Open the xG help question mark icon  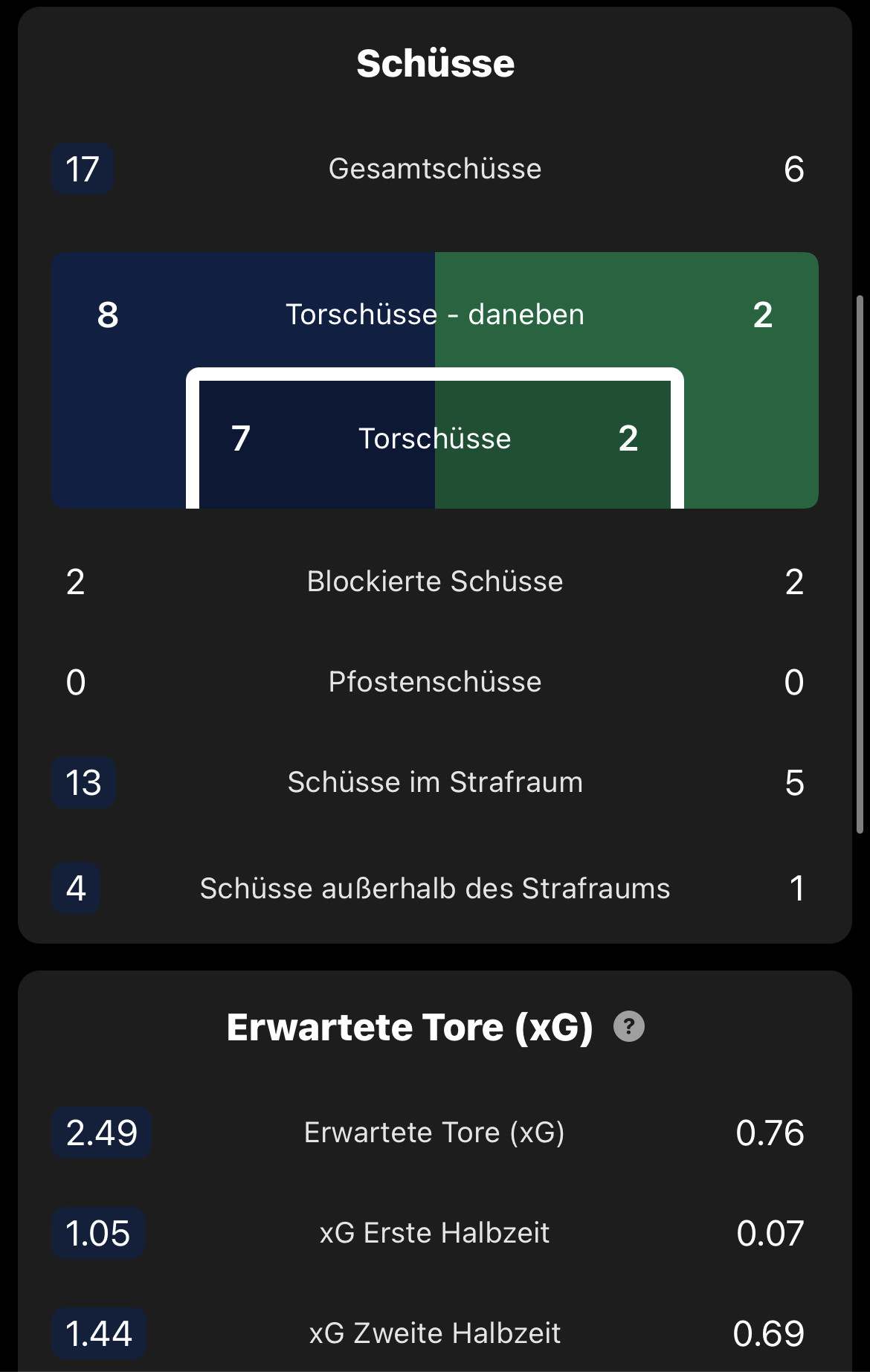pos(628,1027)
